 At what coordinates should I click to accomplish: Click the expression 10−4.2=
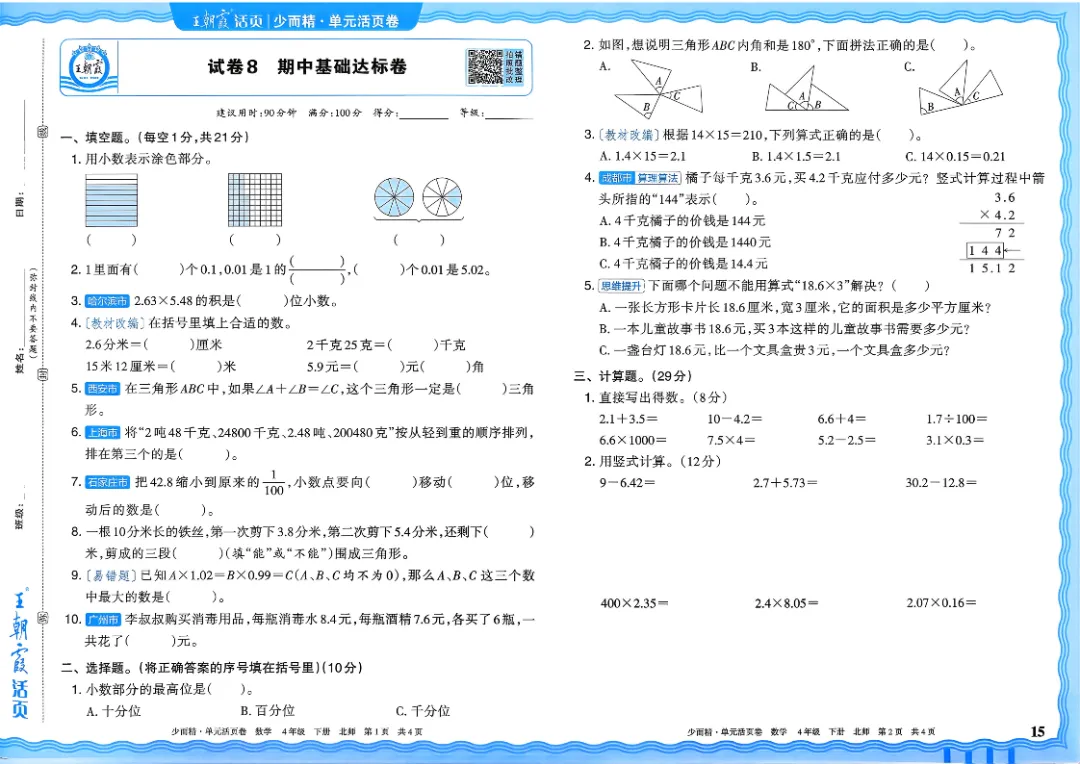(x=734, y=419)
